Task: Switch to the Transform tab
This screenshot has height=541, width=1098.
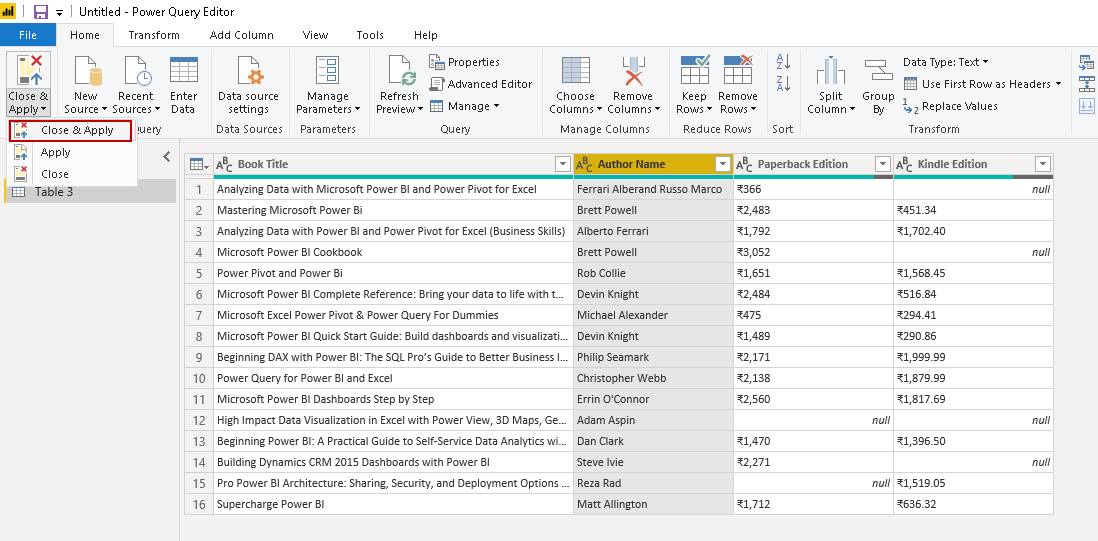Action: [154, 35]
